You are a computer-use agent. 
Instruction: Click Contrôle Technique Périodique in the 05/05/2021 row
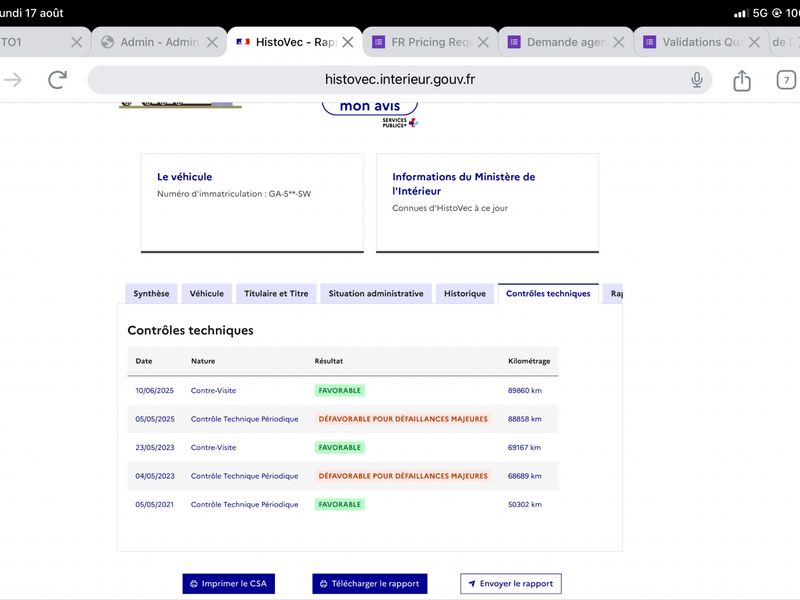[244, 505]
